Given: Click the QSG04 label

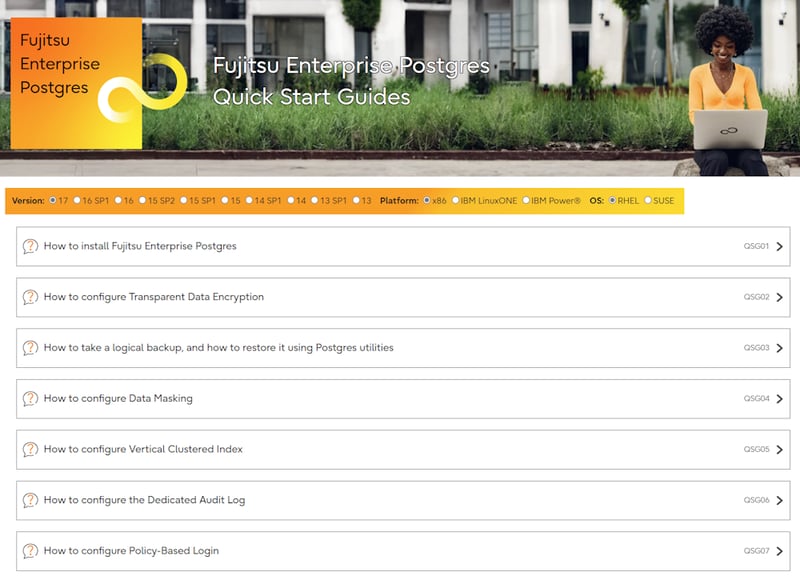Looking at the screenshot, I should (756, 398).
